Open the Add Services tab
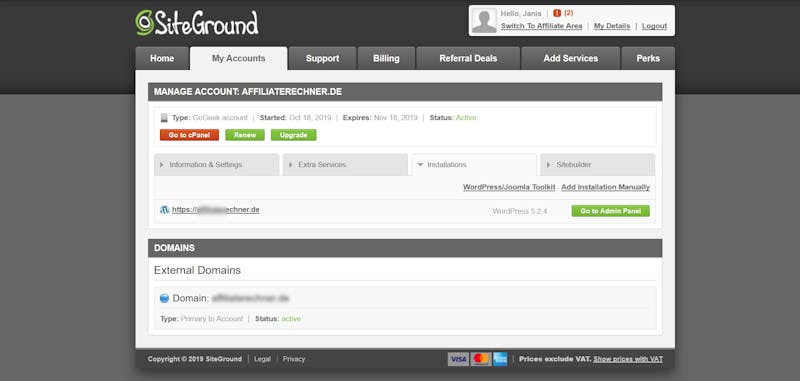This screenshot has height=381, width=800. click(x=570, y=58)
